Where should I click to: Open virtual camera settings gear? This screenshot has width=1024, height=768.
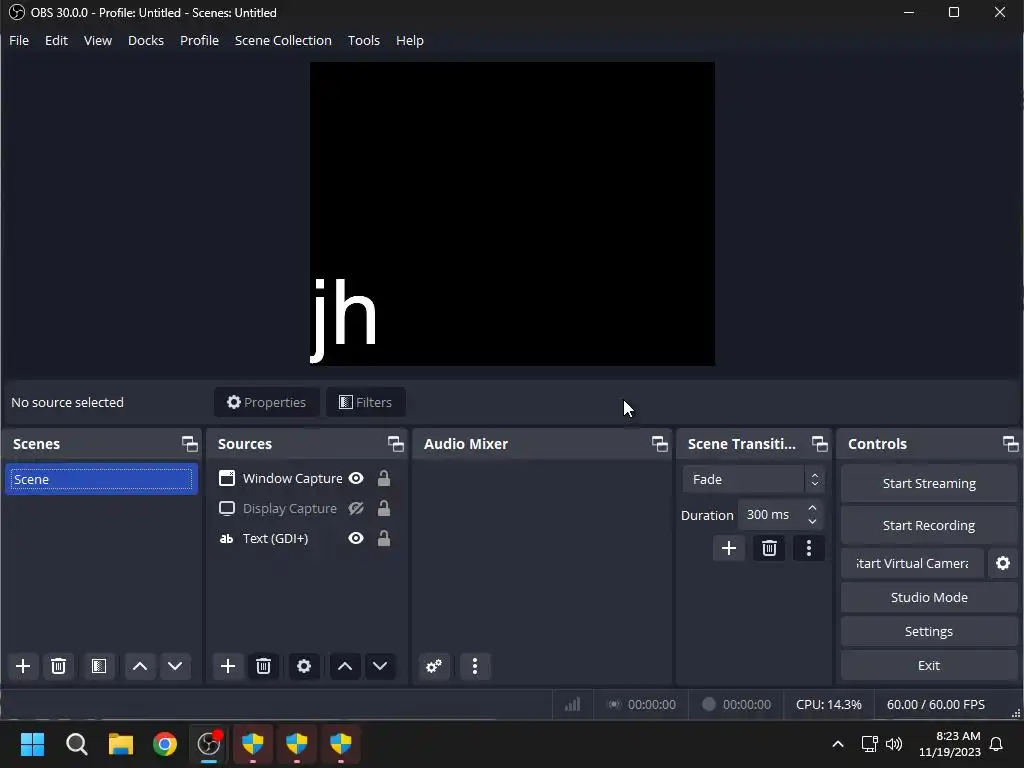click(x=1003, y=563)
